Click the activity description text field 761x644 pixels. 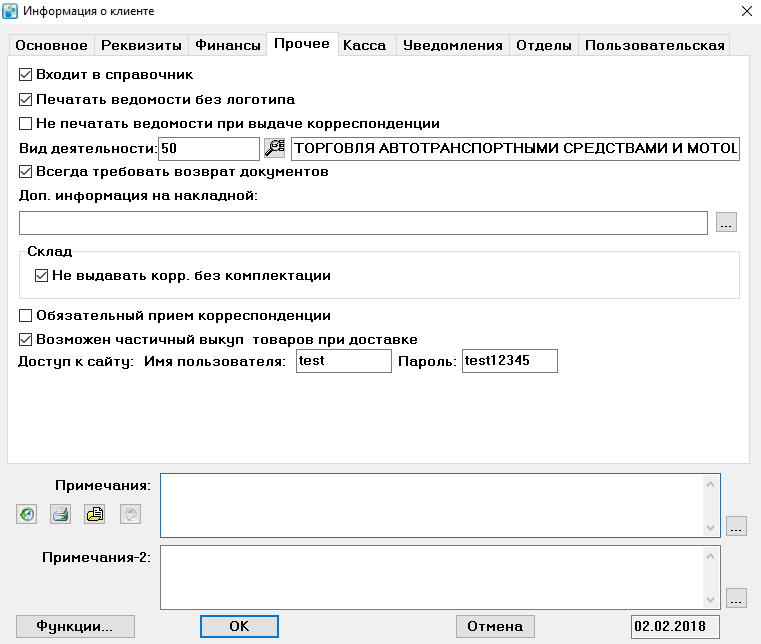tap(515, 149)
